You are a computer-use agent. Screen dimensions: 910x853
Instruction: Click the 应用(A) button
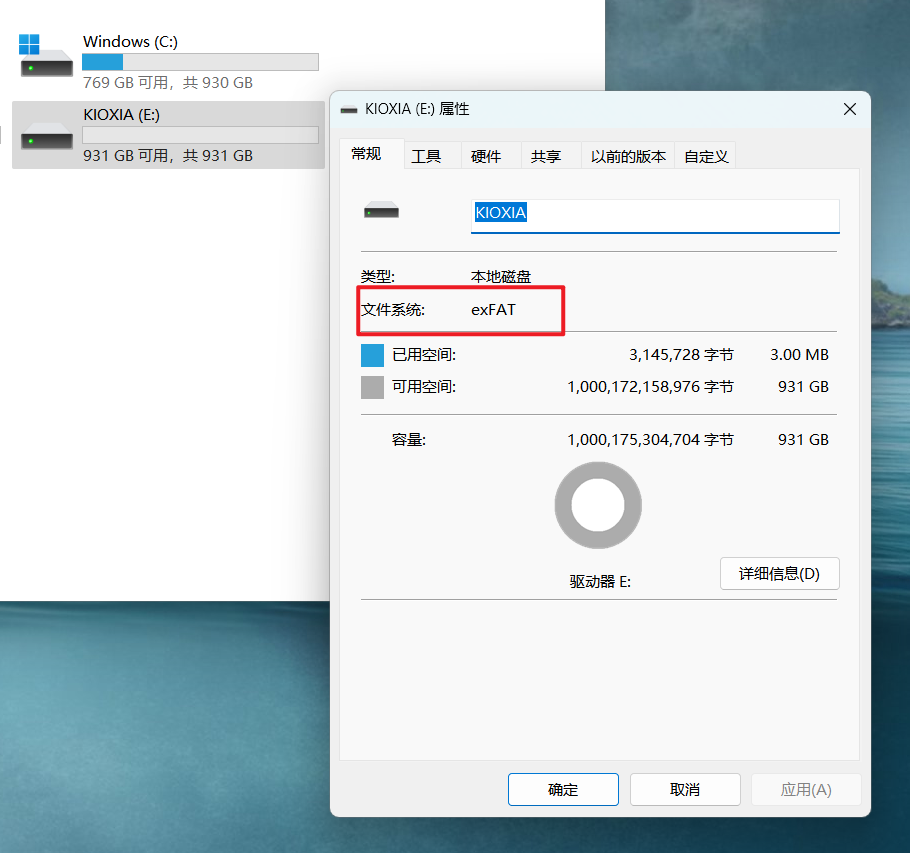806,789
